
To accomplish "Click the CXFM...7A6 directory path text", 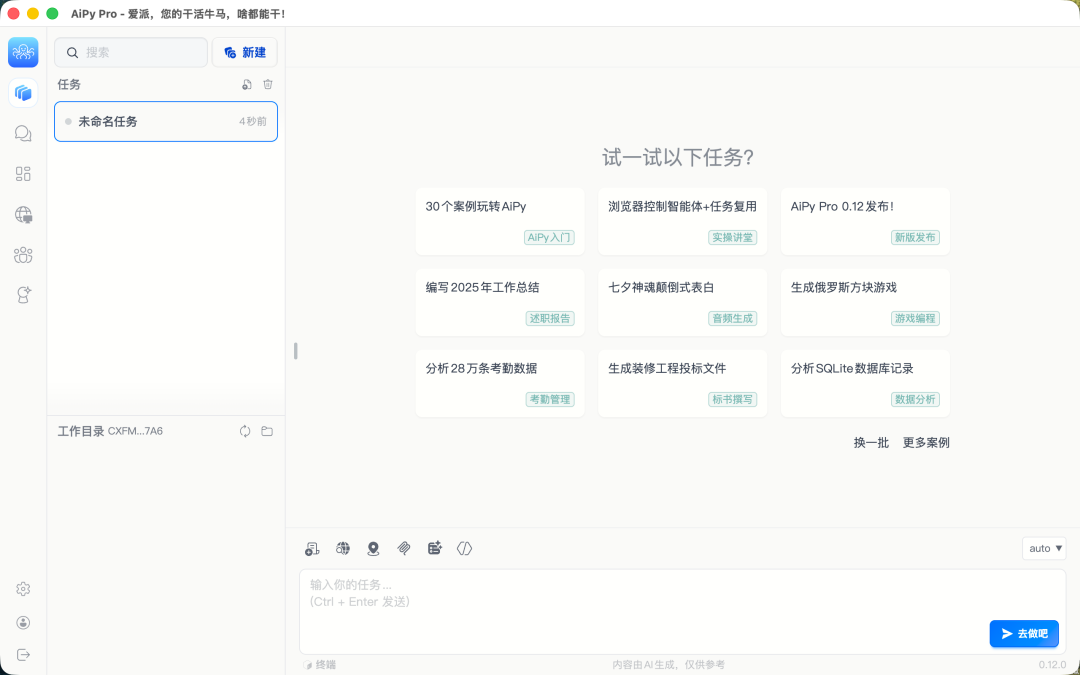I will pyautogui.click(x=136, y=431).
